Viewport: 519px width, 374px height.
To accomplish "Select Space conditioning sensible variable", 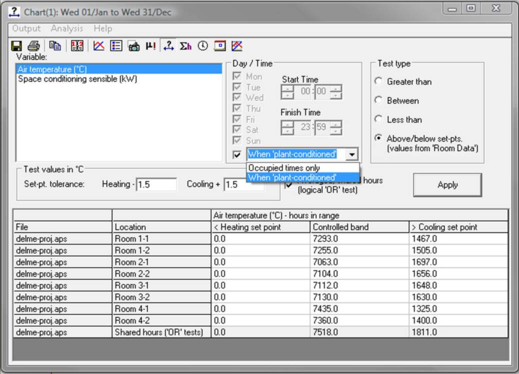I will tap(119, 79).
